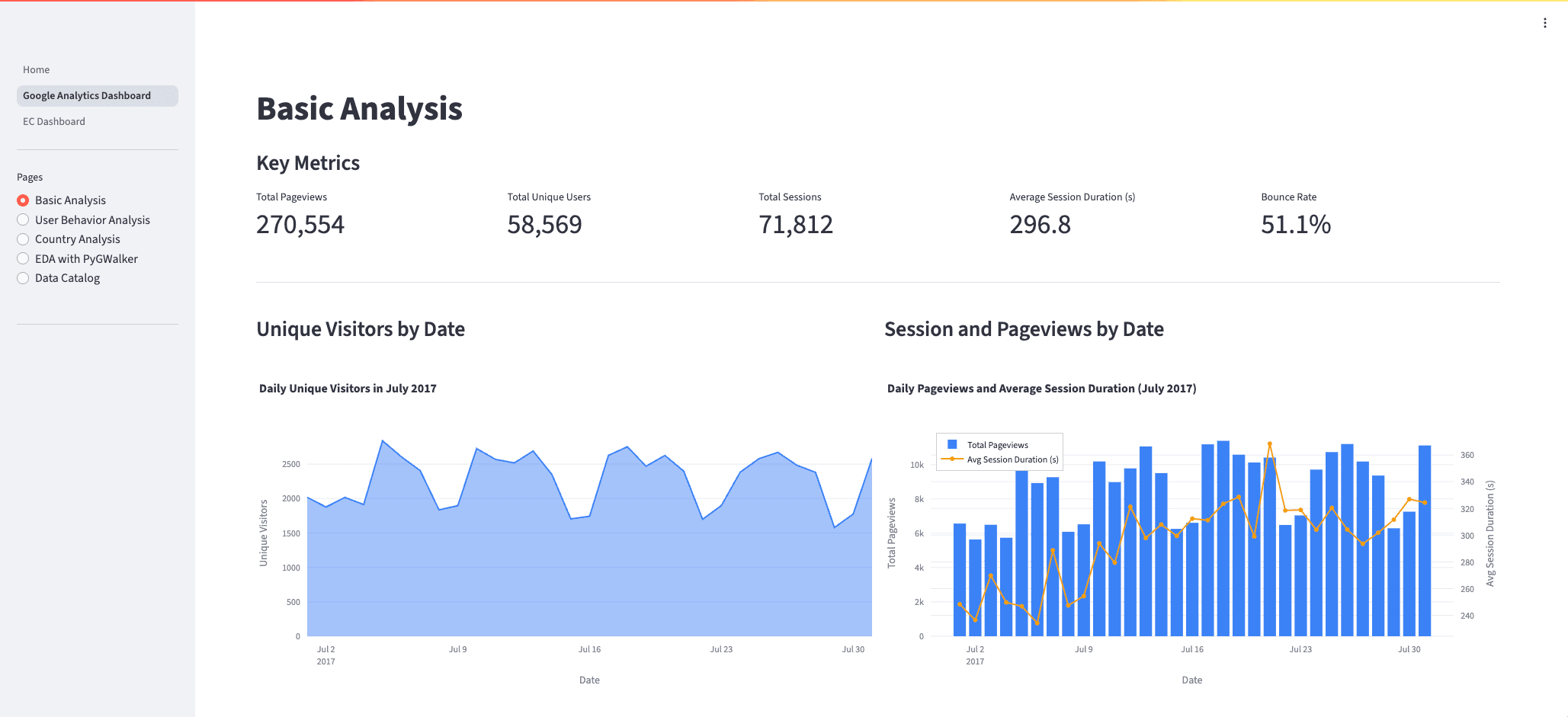Click the Total Pageviews value 270,554

300,225
